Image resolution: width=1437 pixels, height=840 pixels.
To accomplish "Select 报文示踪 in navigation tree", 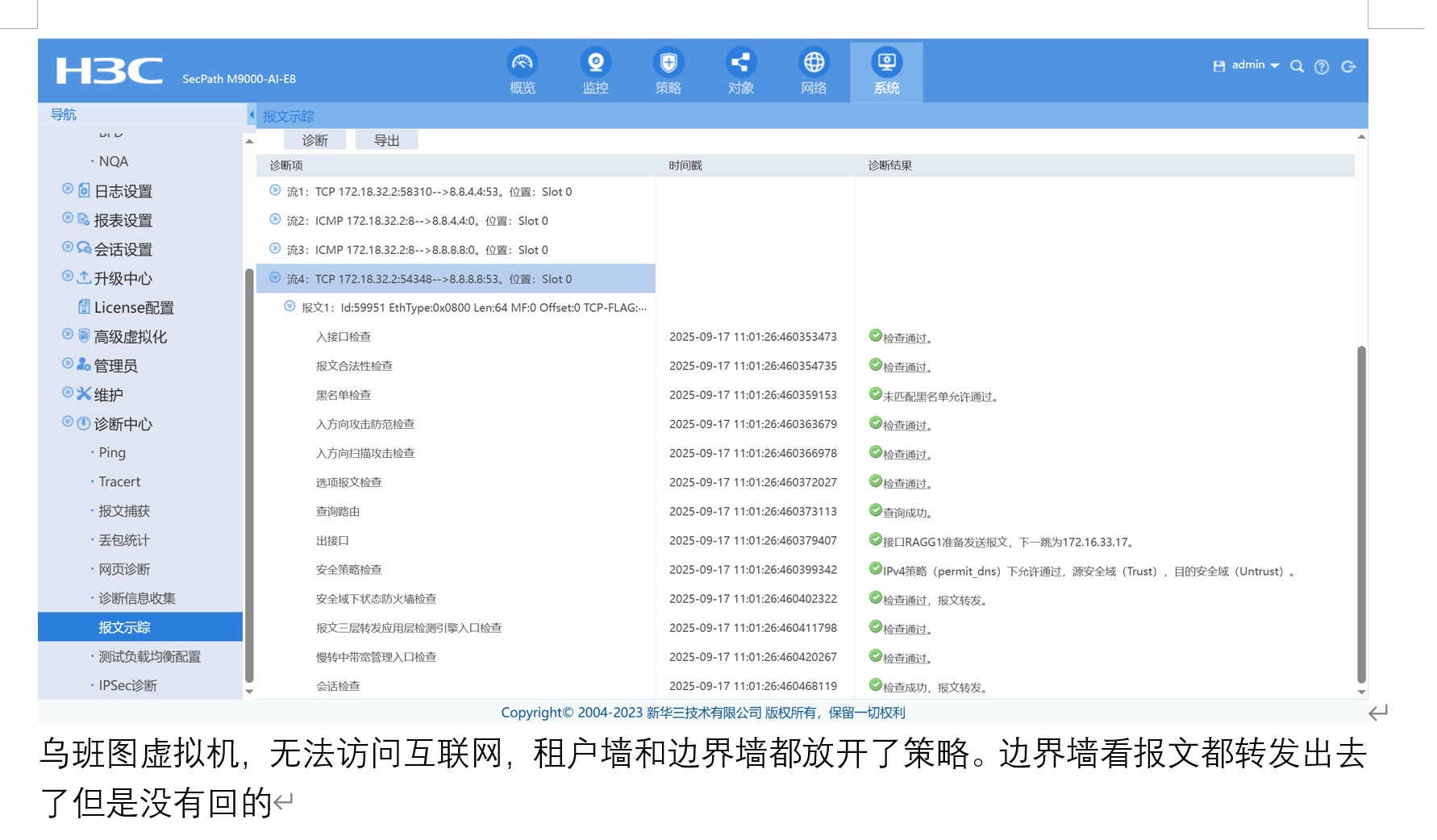I will 140,627.
